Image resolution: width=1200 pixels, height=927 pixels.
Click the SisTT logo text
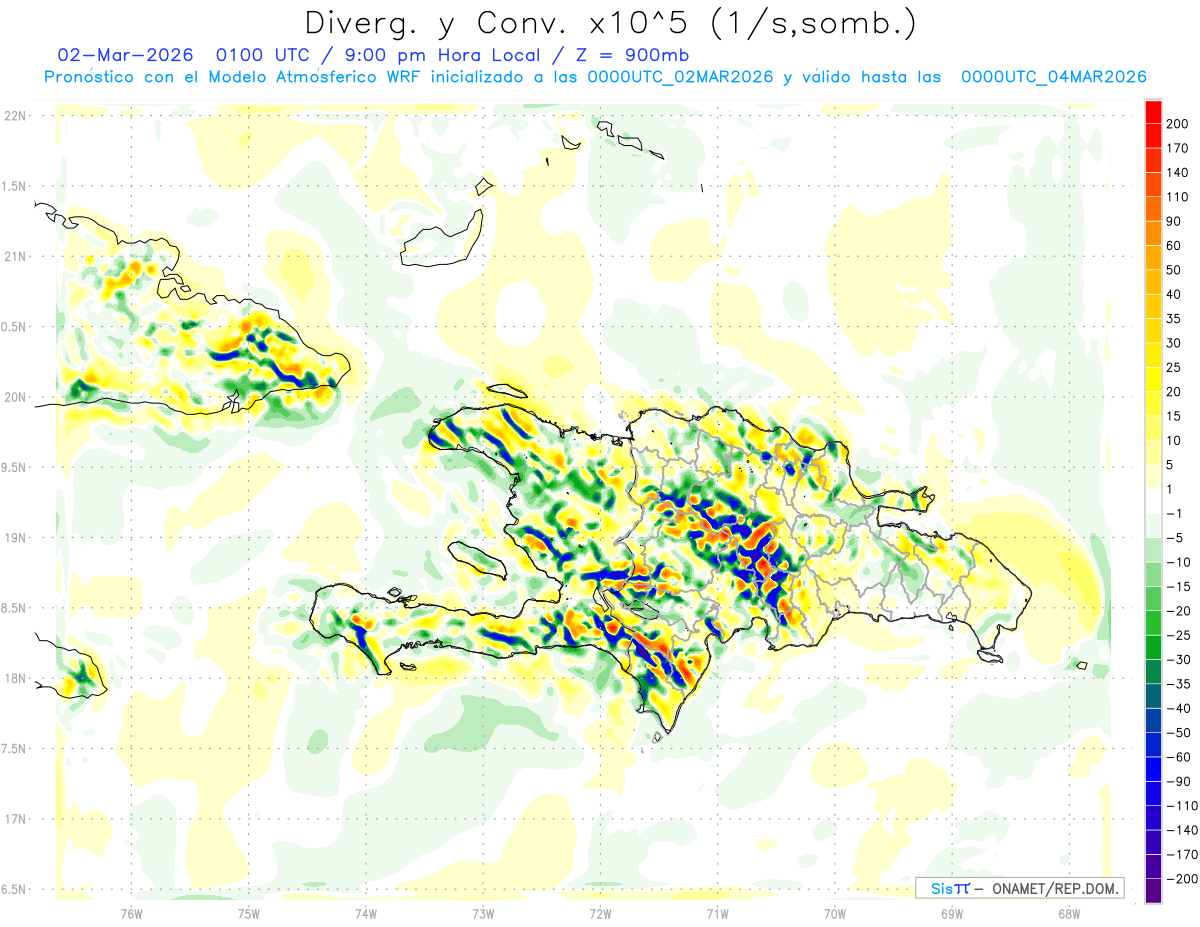point(950,888)
